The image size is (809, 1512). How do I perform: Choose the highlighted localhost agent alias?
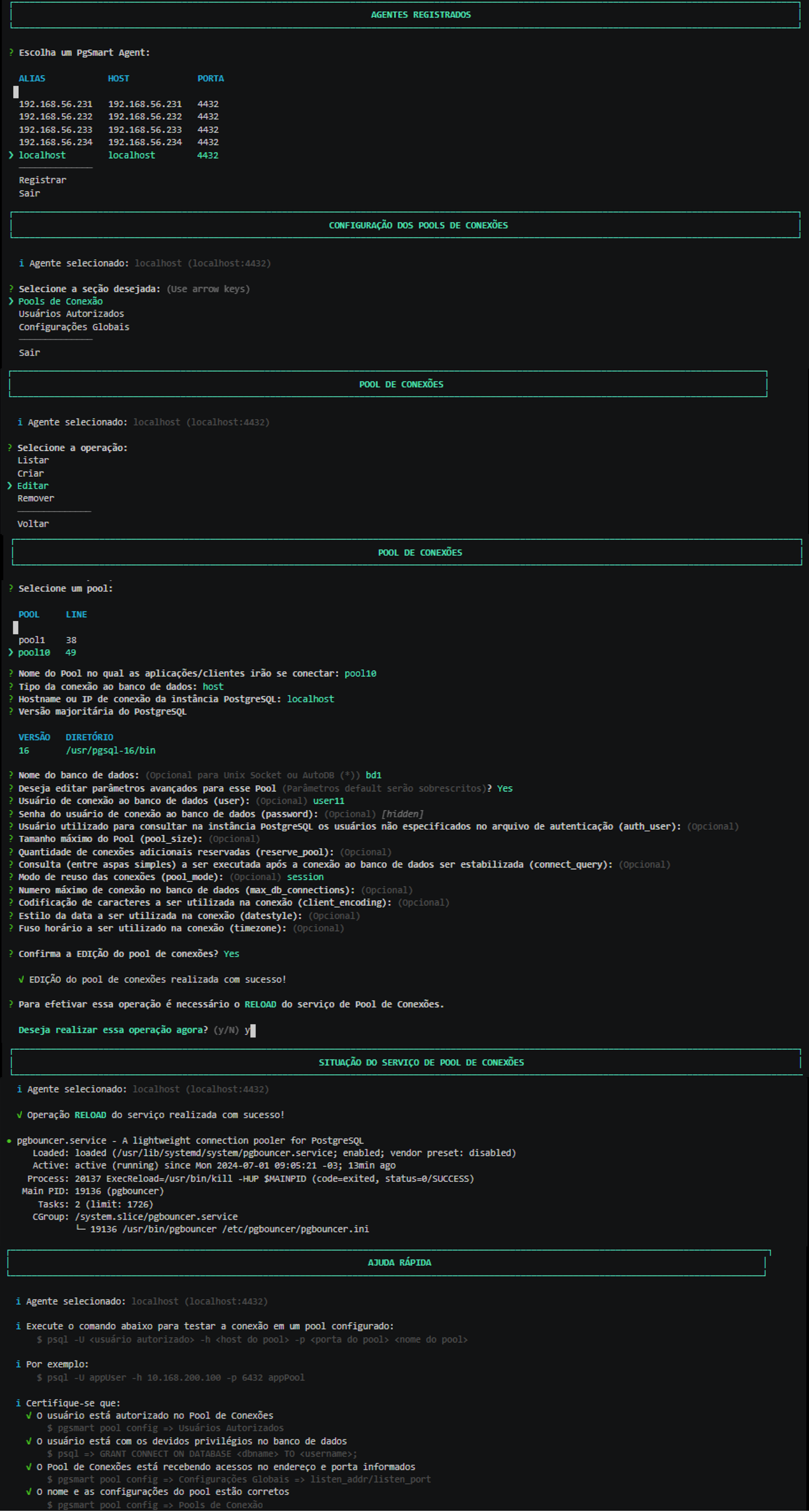(x=42, y=155)
